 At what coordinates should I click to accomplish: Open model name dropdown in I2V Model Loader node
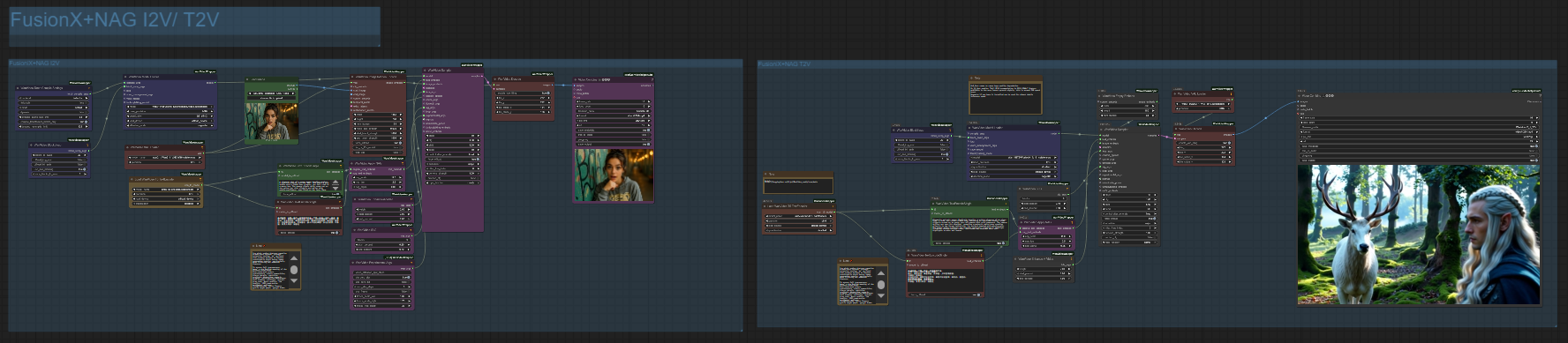click(170, 108)
